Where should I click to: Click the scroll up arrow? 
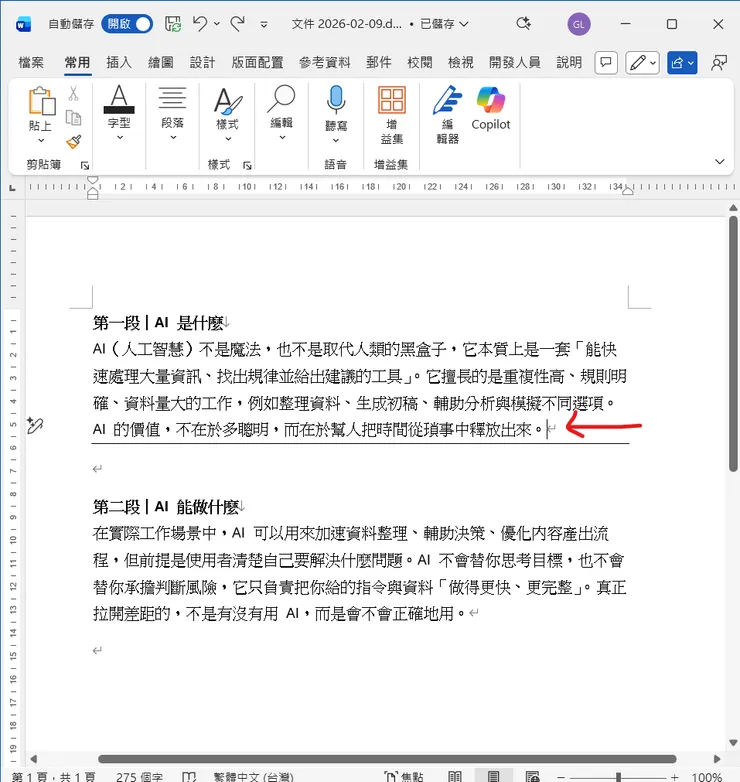(x=733, y=207)
